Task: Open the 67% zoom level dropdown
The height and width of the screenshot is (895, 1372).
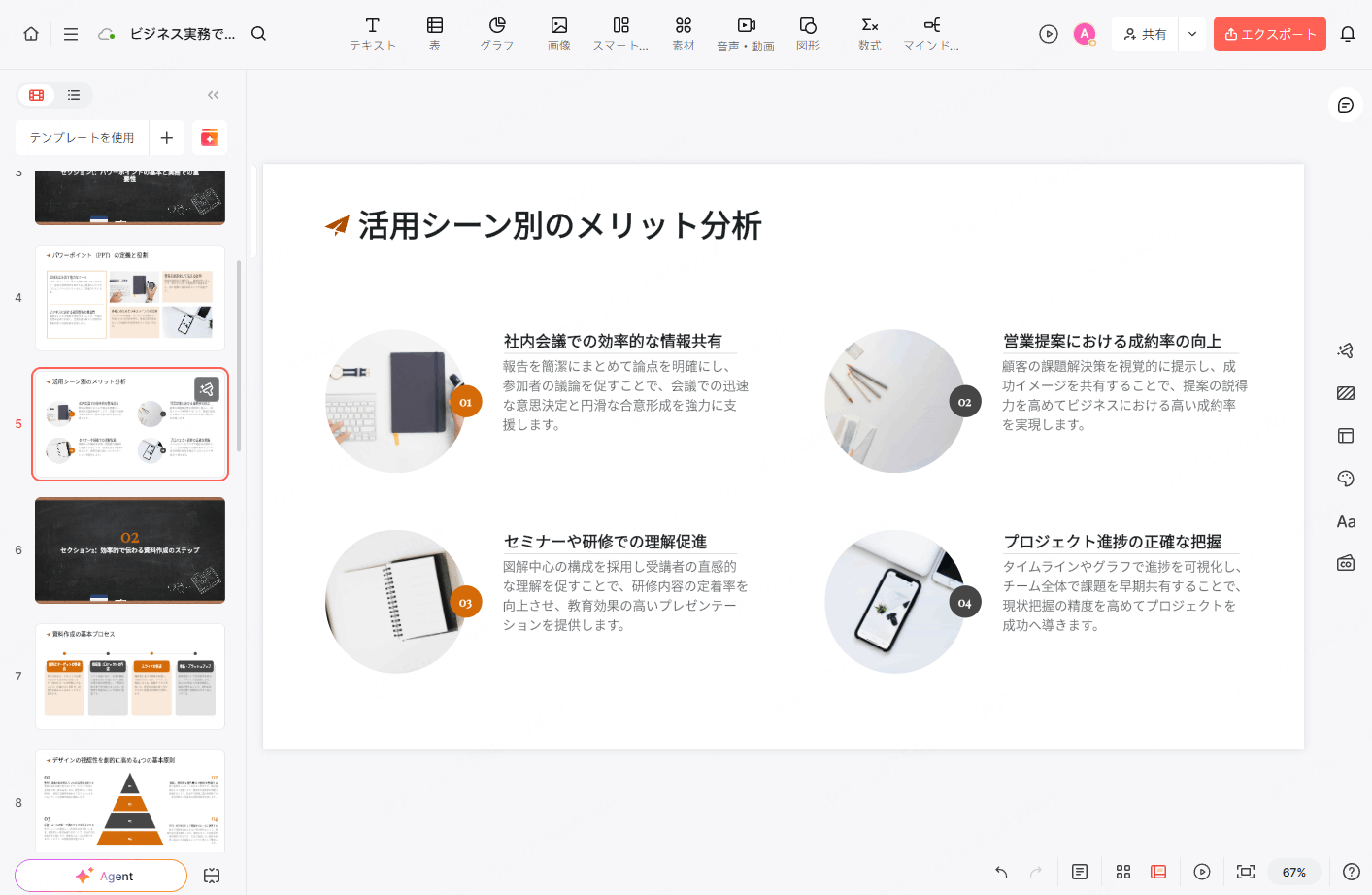Action: point(1294,872)
